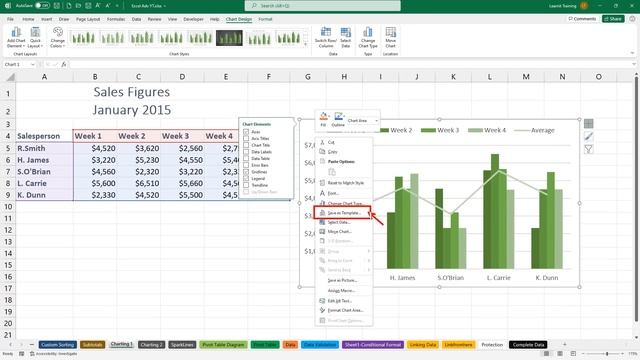The image size is (640, 360).
Task: Click Accessibility: Investigate in status bar
Action: 53,354
